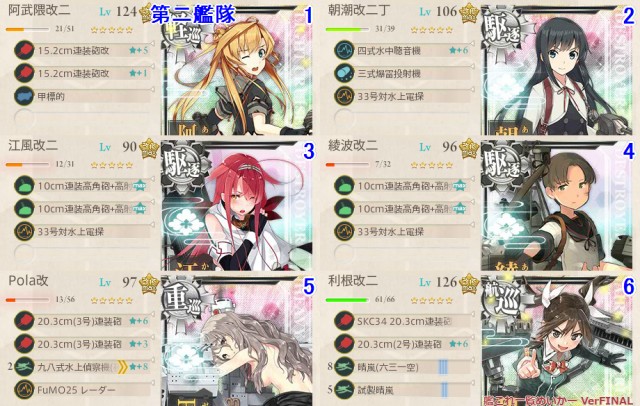The height and width of the screenshot is (406, 640).
Task: Click the 晴嵐(六三一空) equipment row
Action: tap(404, 366)
